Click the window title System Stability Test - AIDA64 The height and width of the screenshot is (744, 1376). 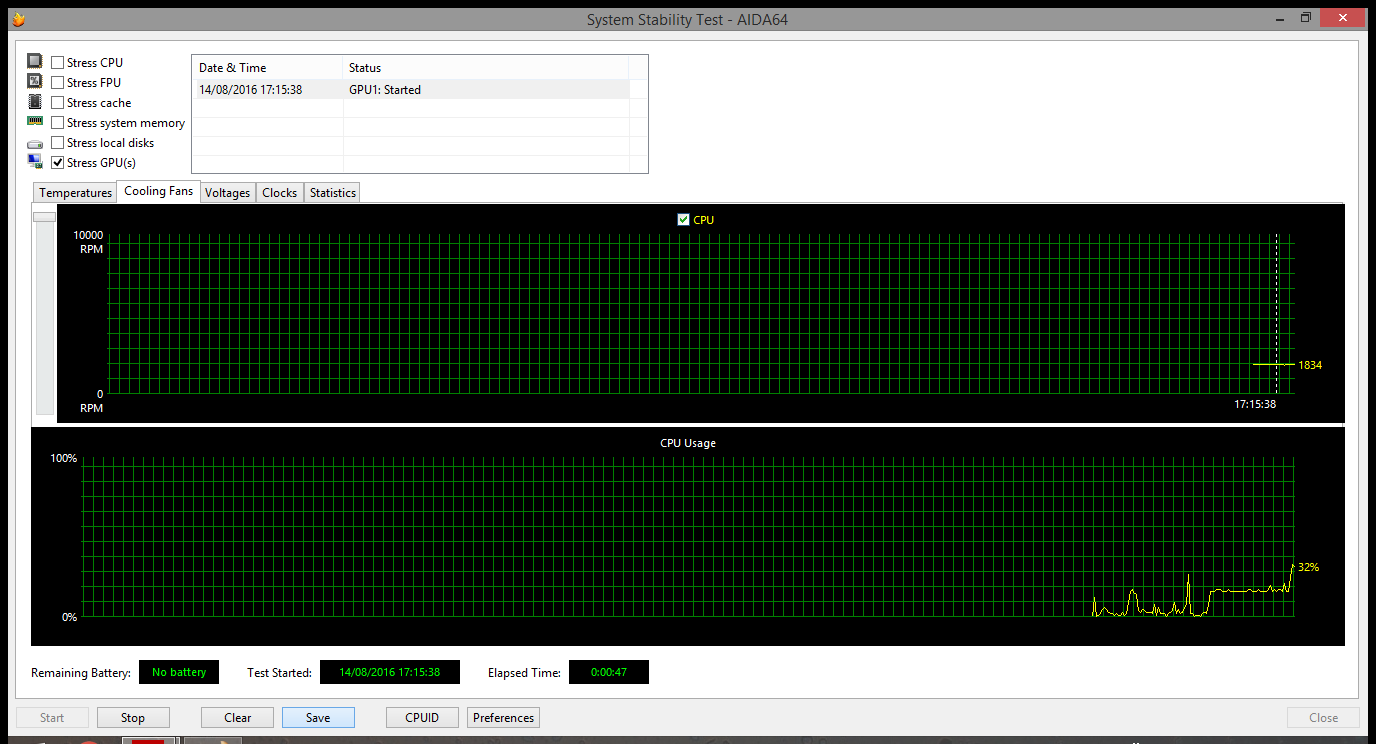(687, 19)
